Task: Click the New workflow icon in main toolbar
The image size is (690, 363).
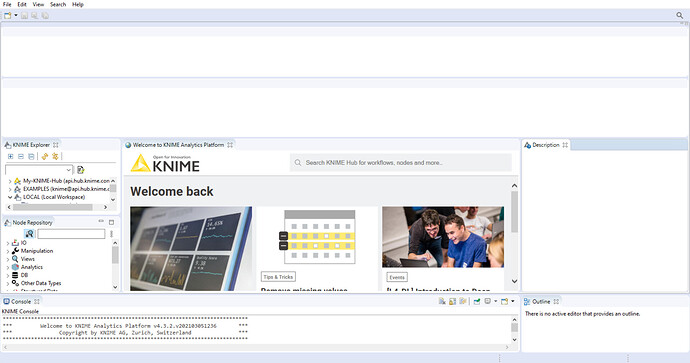Action: click(x=7, y=15)
